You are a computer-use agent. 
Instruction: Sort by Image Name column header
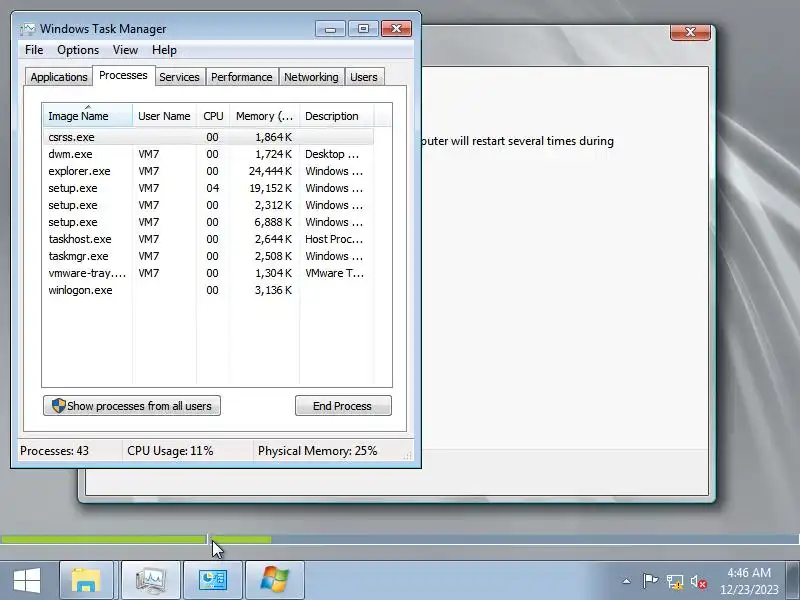[88, 116]
